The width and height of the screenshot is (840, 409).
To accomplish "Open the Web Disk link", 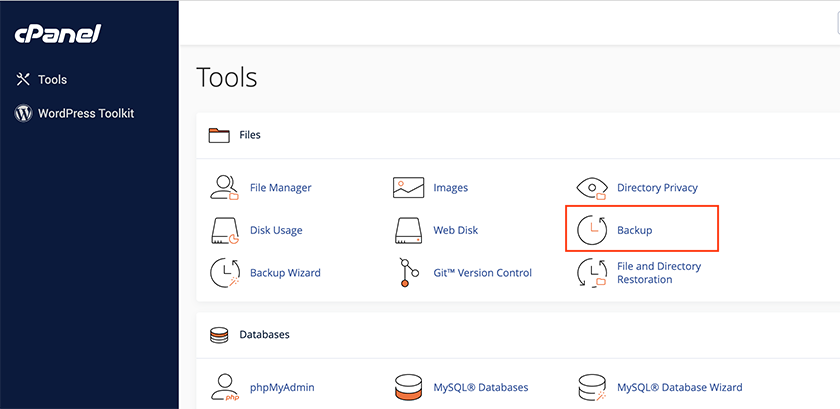I will tap(456, 230).
